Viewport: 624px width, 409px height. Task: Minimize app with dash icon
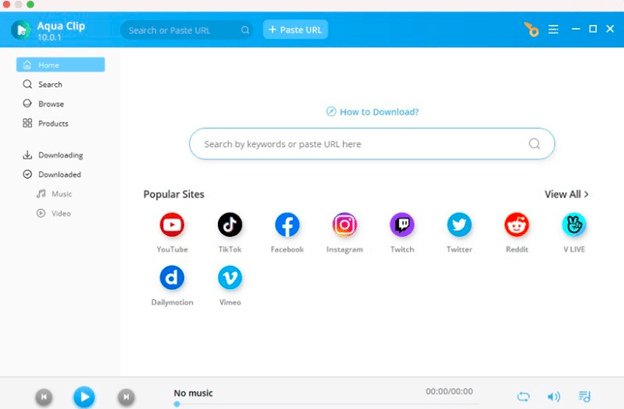click(575, 29)
